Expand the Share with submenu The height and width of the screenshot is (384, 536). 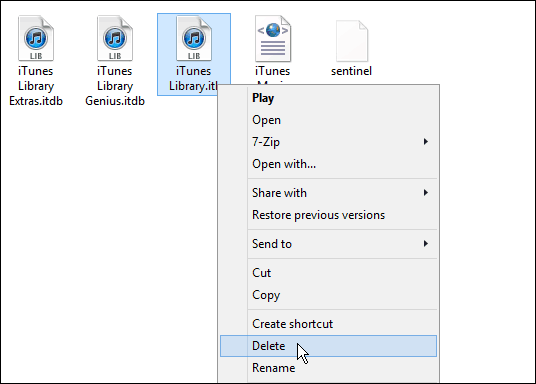328,193
